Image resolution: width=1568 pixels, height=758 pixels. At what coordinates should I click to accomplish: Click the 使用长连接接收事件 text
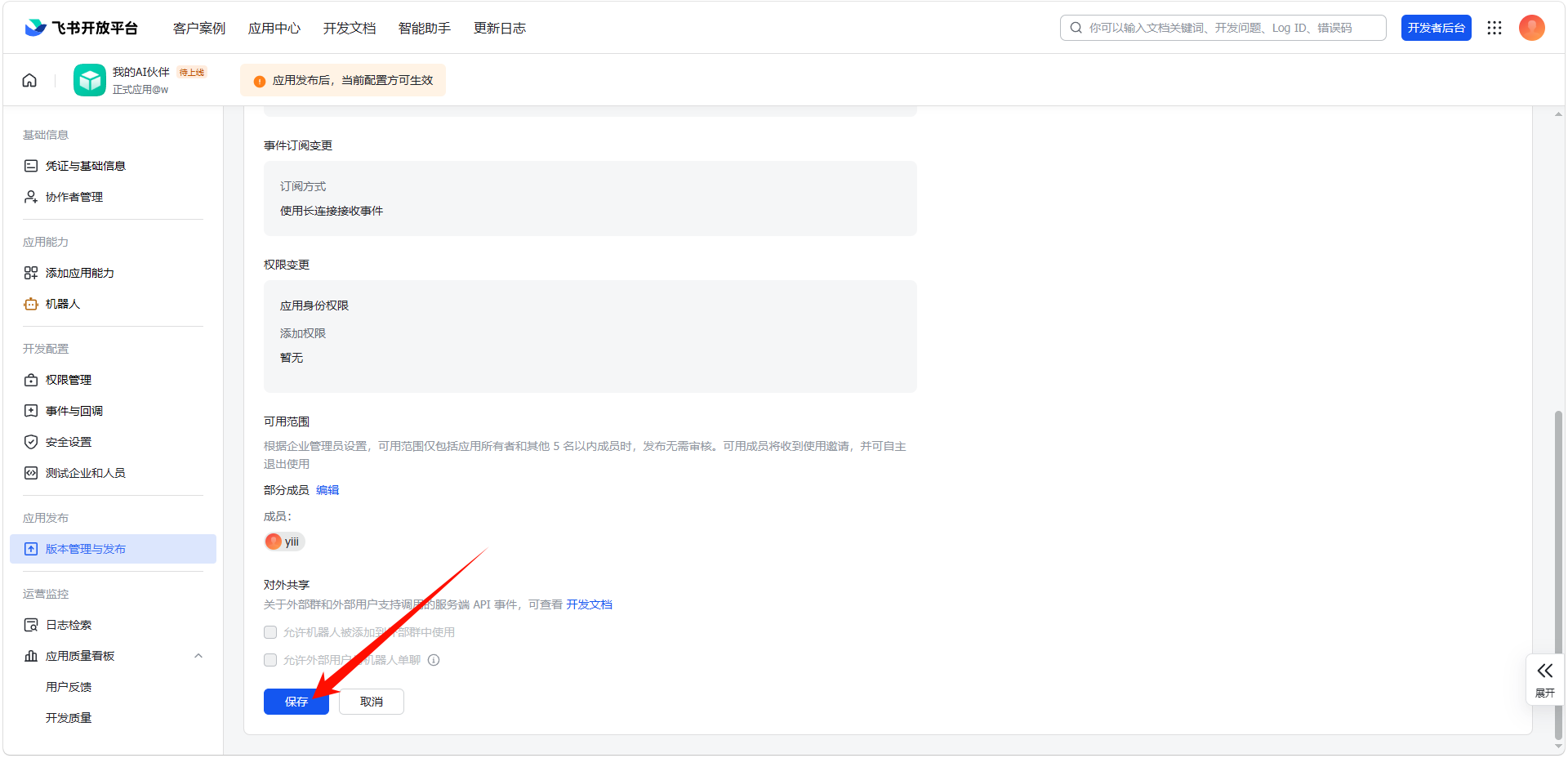point(332,211)
